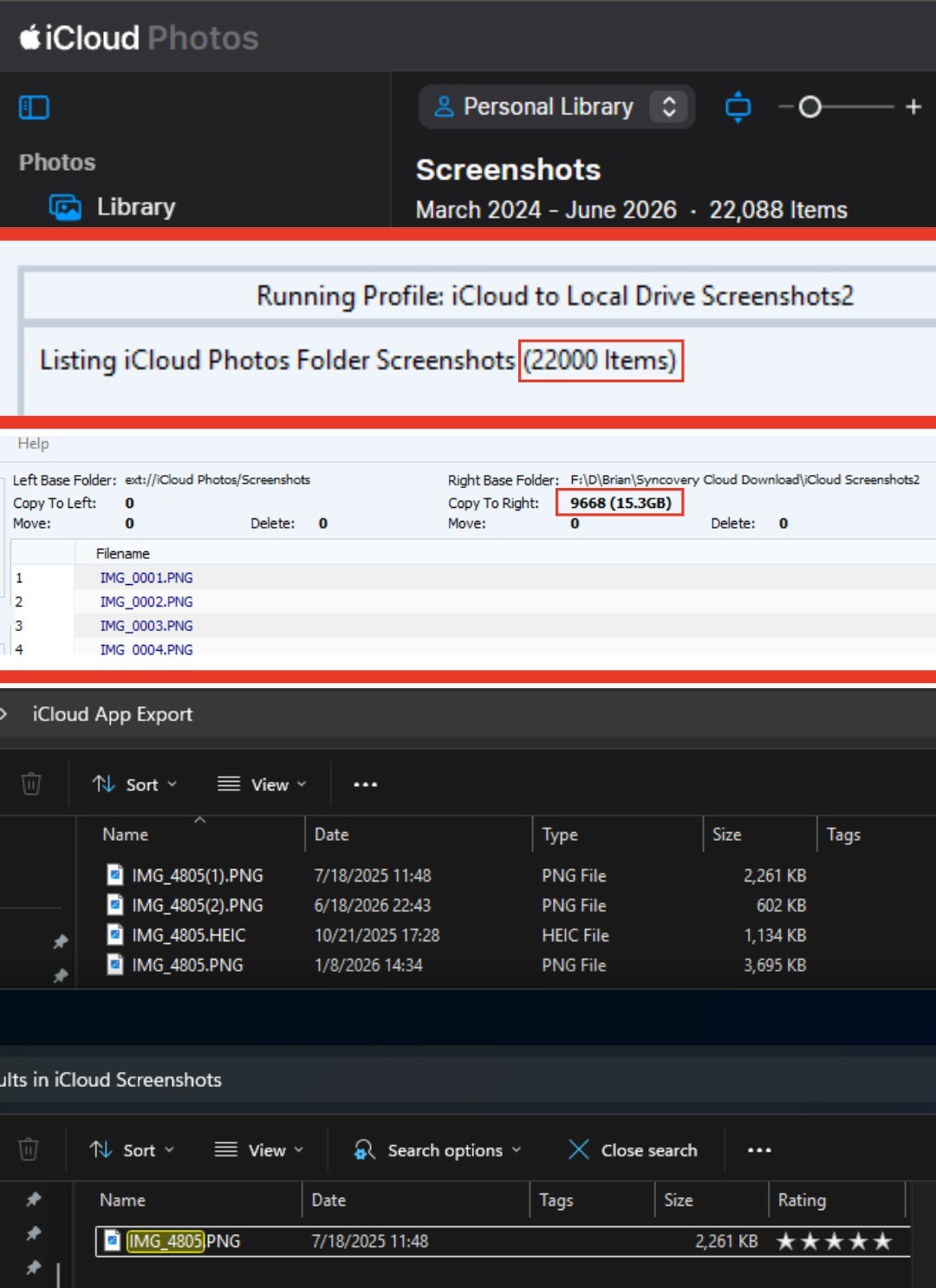This screenshot has height=1288, width=936.
Task: Click the Size column header in search results window
Action: (679, 1200)
